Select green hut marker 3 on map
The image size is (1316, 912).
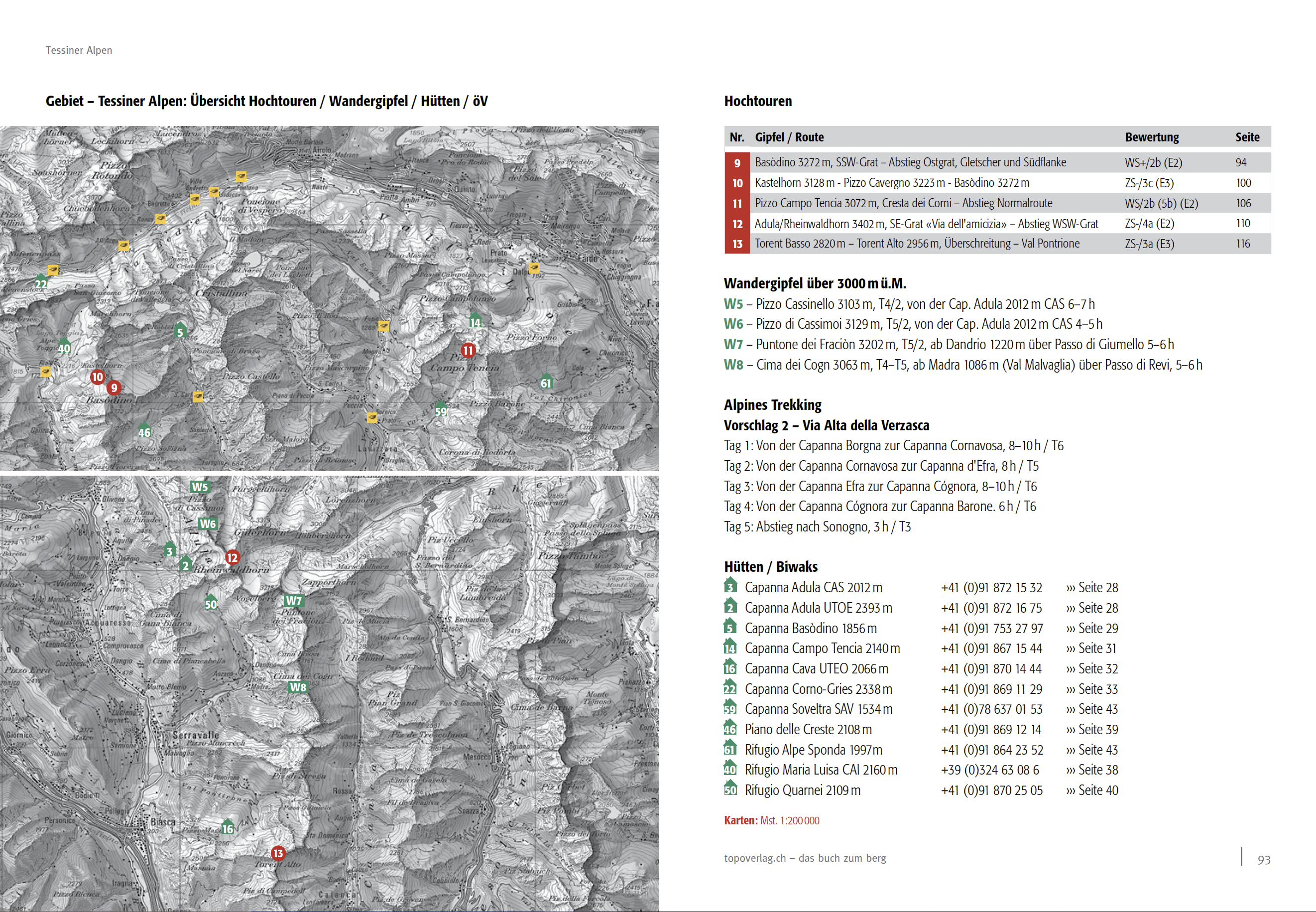169,550
